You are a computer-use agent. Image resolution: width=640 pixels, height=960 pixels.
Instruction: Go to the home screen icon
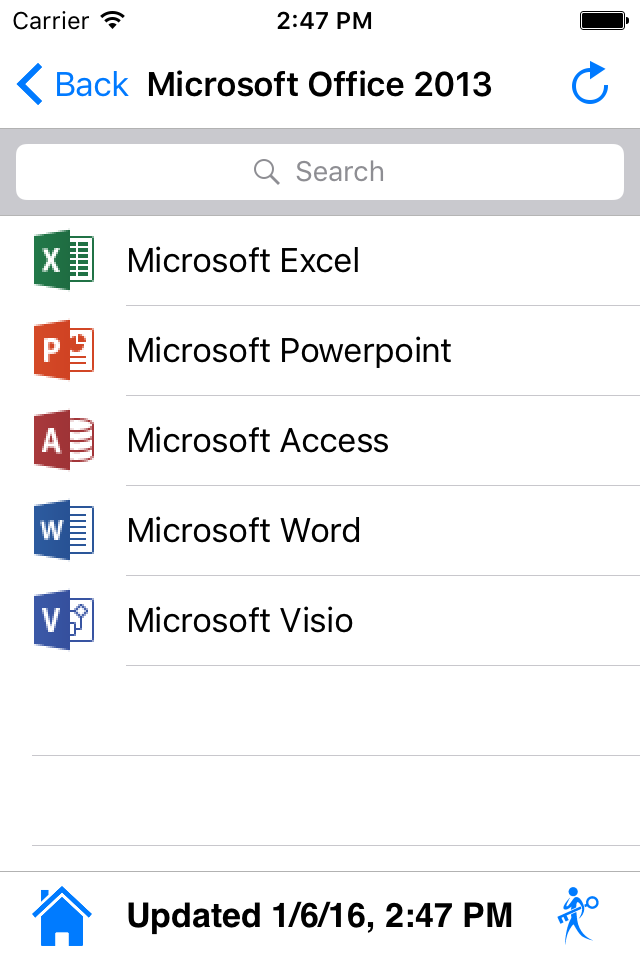[62, 915]
